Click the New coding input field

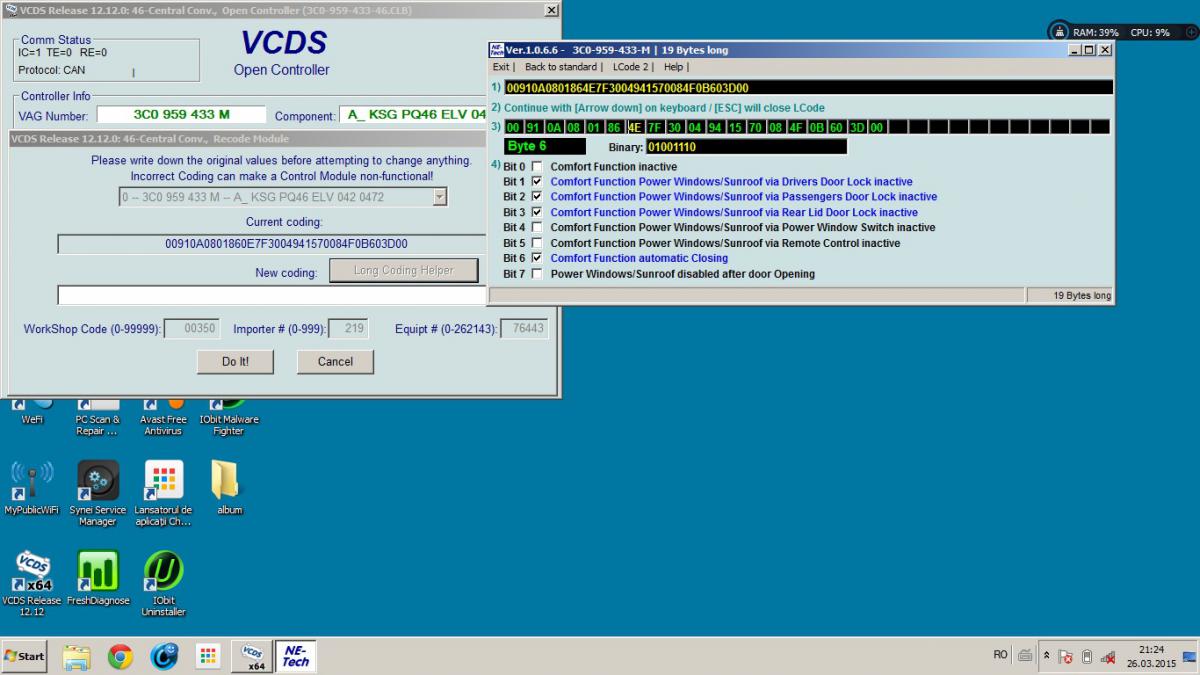click(272, 295)
